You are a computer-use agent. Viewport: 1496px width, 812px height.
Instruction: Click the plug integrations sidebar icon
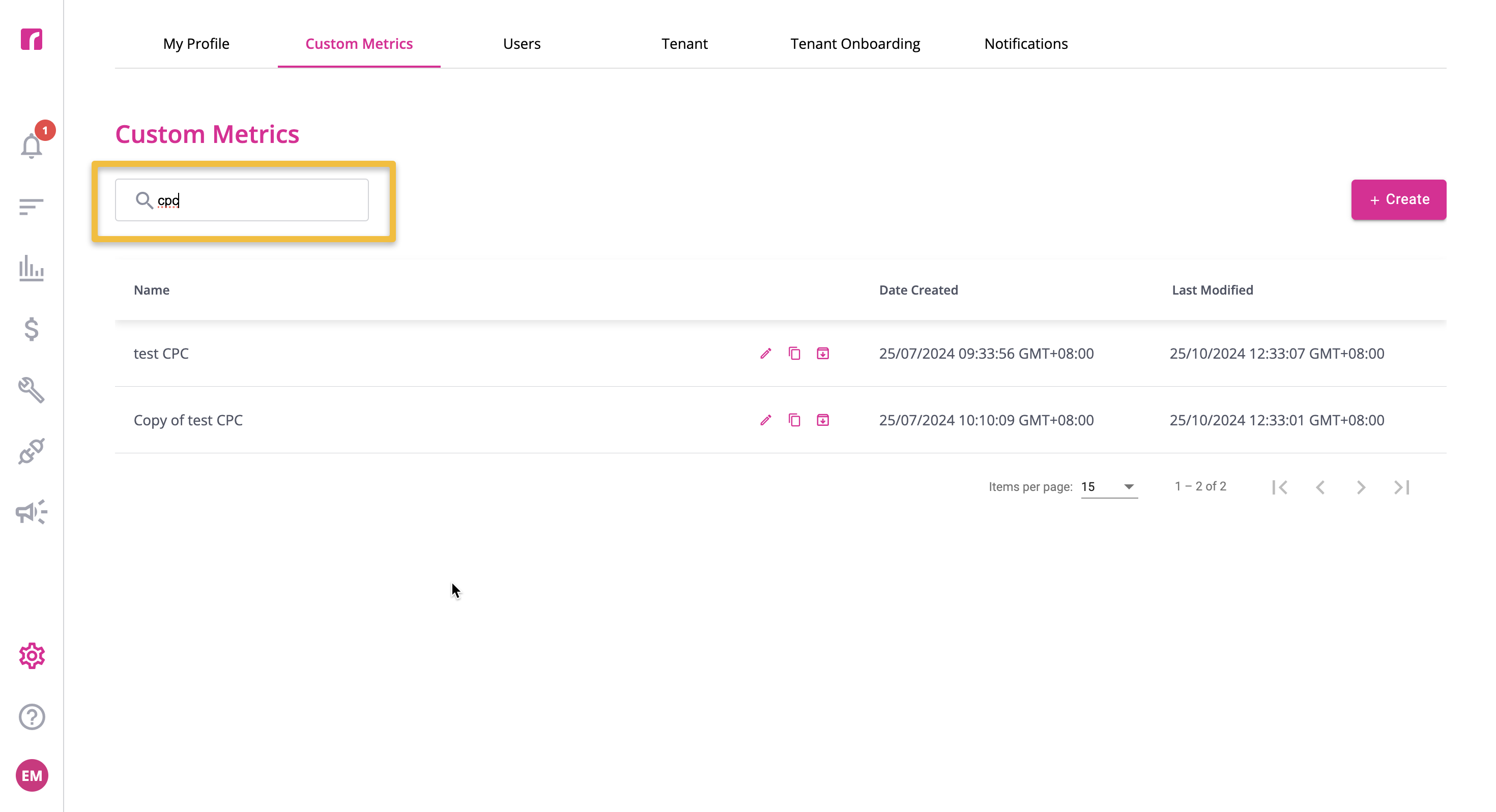(32, 451)
